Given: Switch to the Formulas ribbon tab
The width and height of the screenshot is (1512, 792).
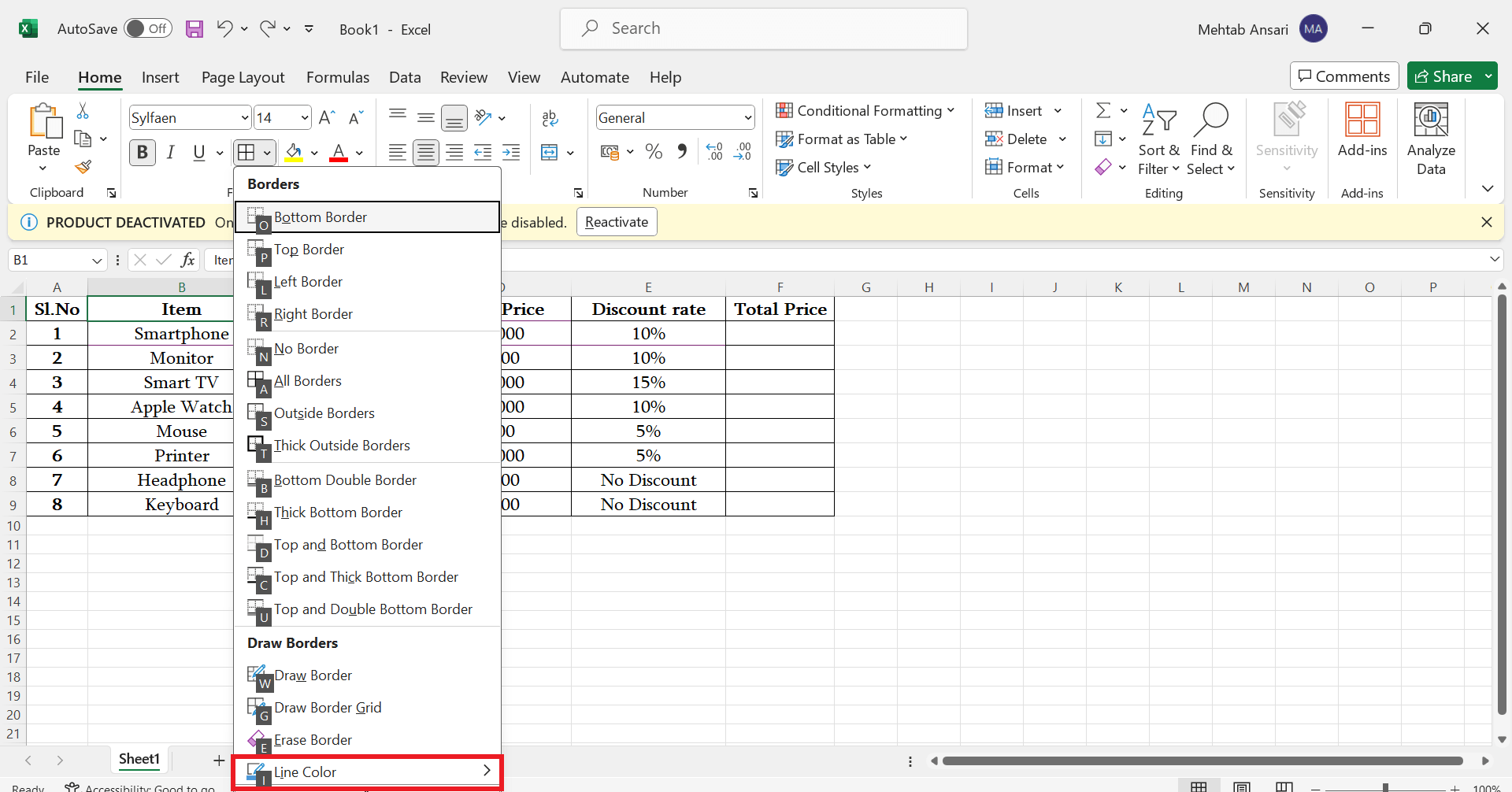Looking at the screenshot, I should pos(338,76).
